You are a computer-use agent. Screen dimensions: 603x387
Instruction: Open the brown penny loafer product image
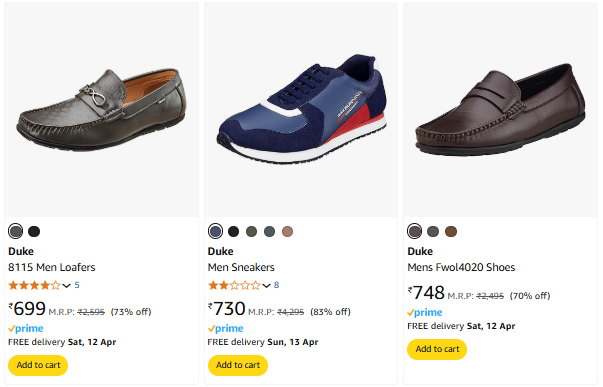coord(500,110)
